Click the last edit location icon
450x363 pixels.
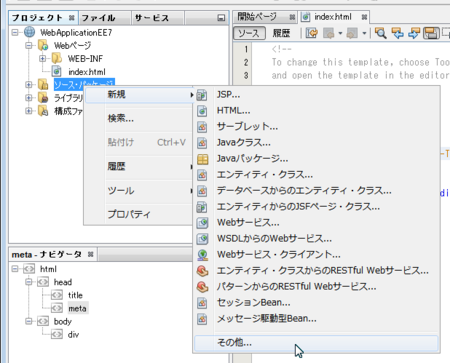tap(312, 33)
